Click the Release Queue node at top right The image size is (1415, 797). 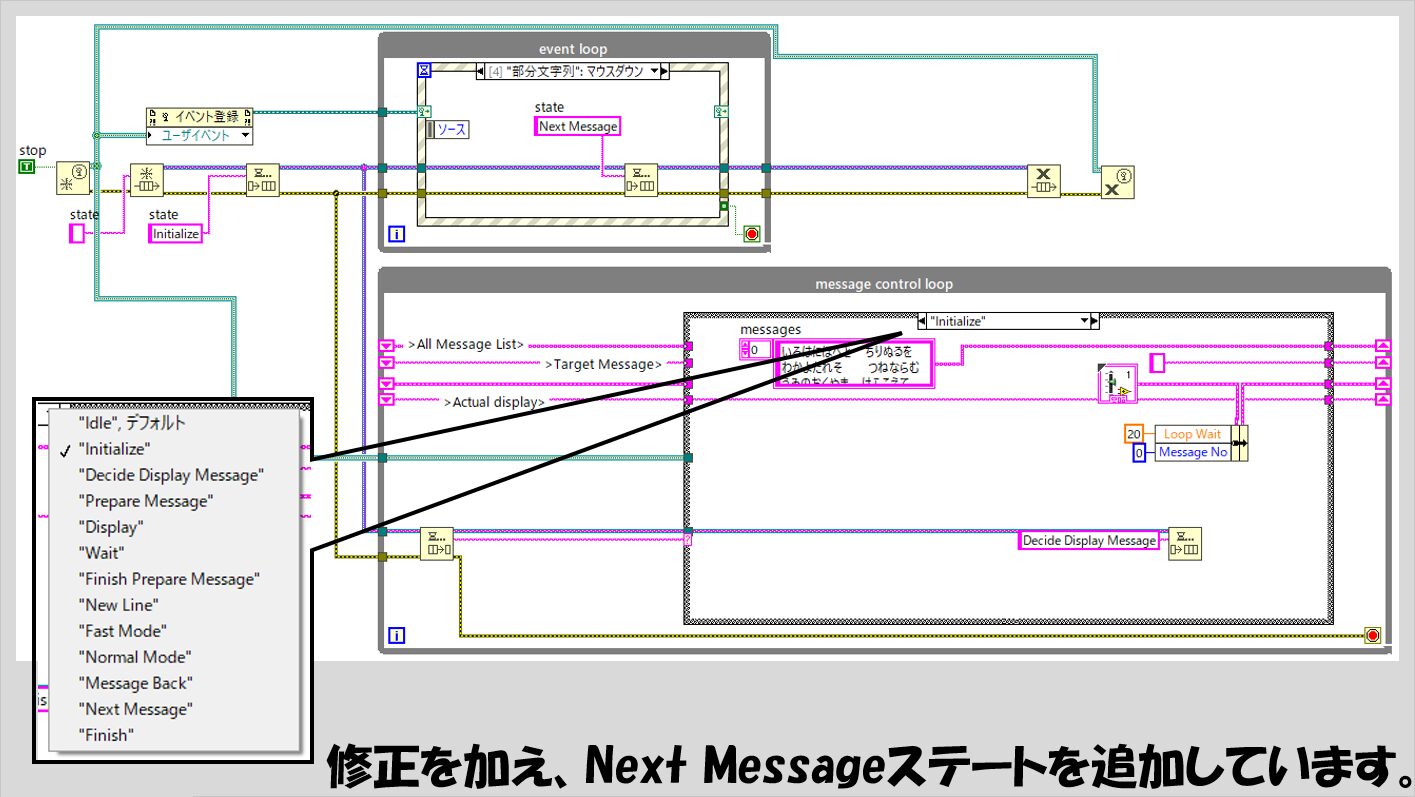click(x=1043, y=181)
